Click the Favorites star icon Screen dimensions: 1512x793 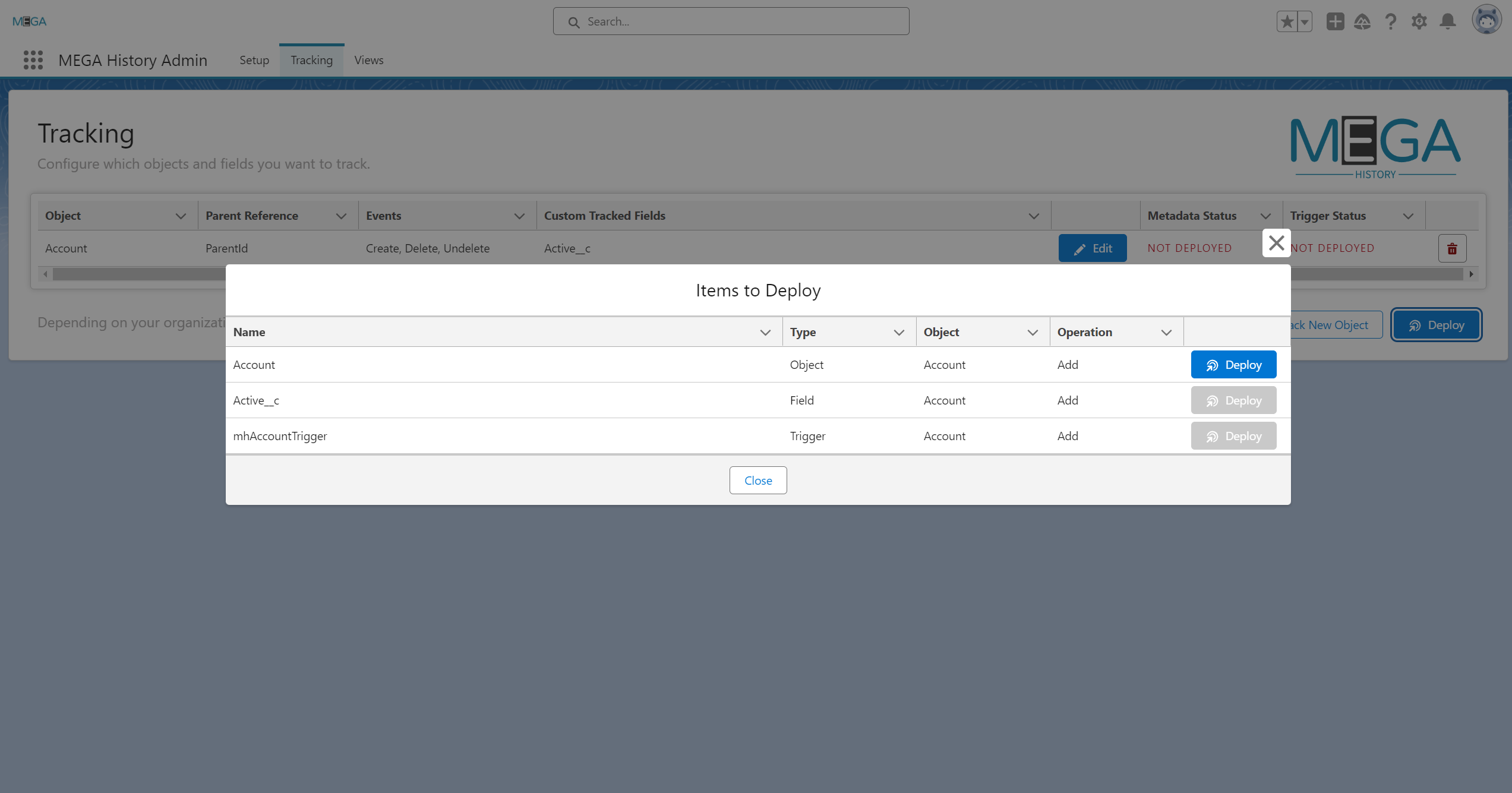[x=1287, y=22]
